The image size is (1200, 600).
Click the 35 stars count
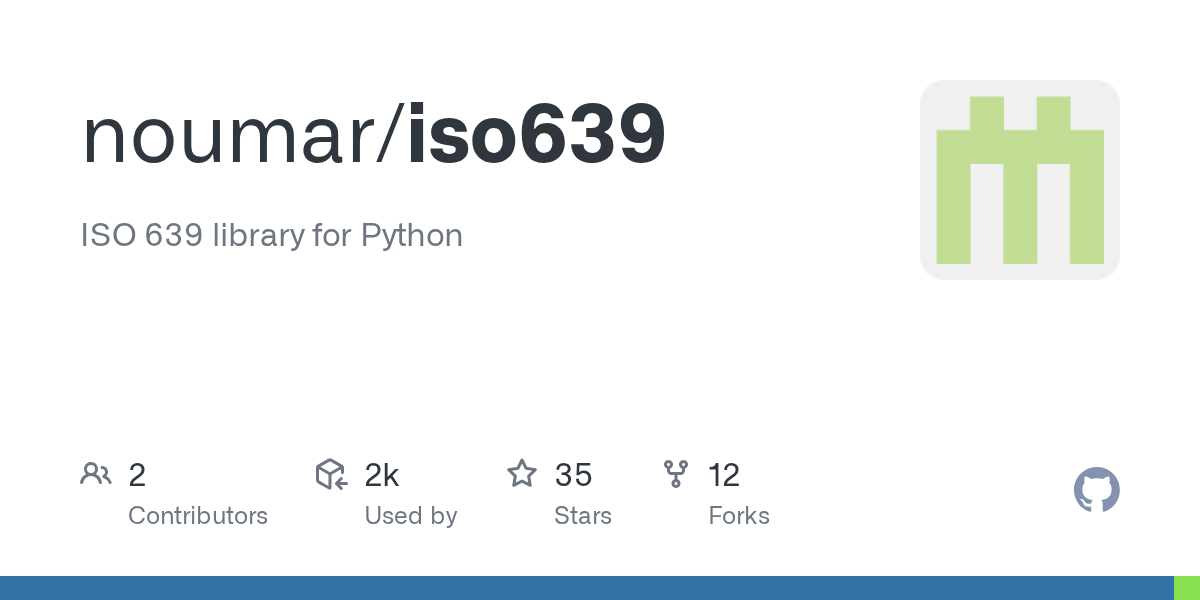(573, 475)
